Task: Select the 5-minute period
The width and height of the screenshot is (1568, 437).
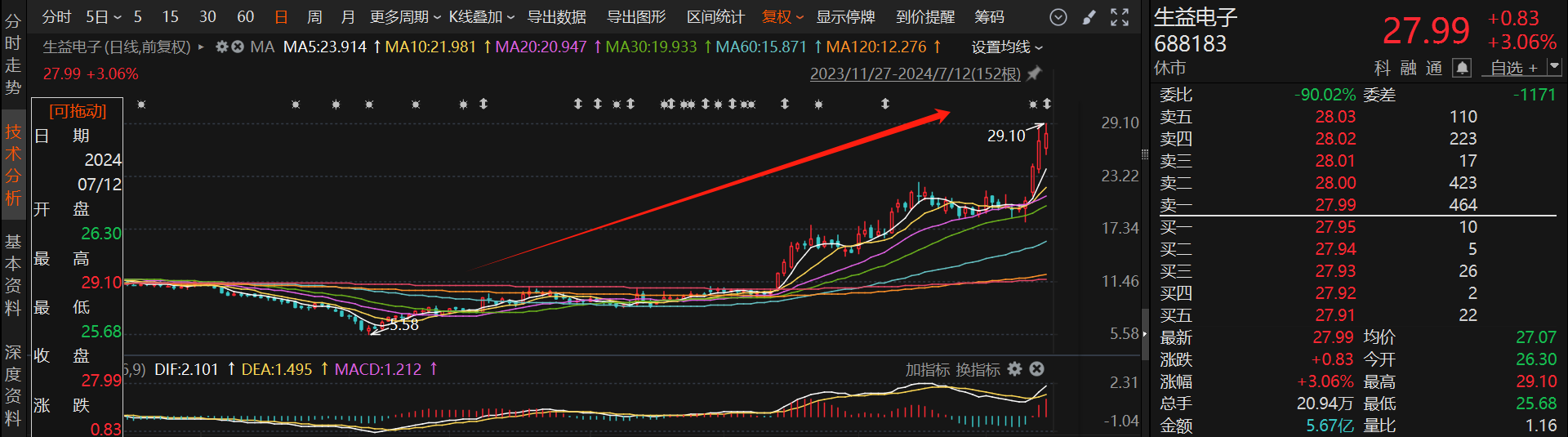Action: (x=138, y=17)
